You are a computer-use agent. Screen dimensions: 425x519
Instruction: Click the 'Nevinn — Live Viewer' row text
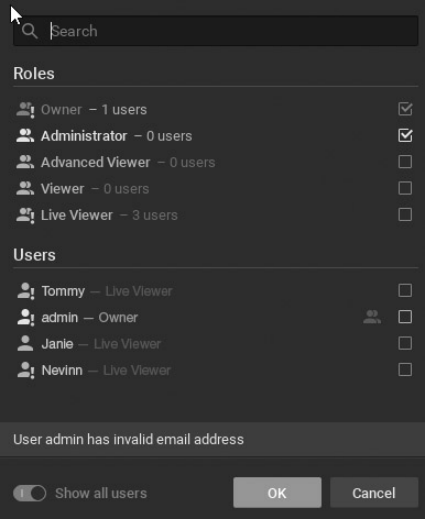pos(106,370)
